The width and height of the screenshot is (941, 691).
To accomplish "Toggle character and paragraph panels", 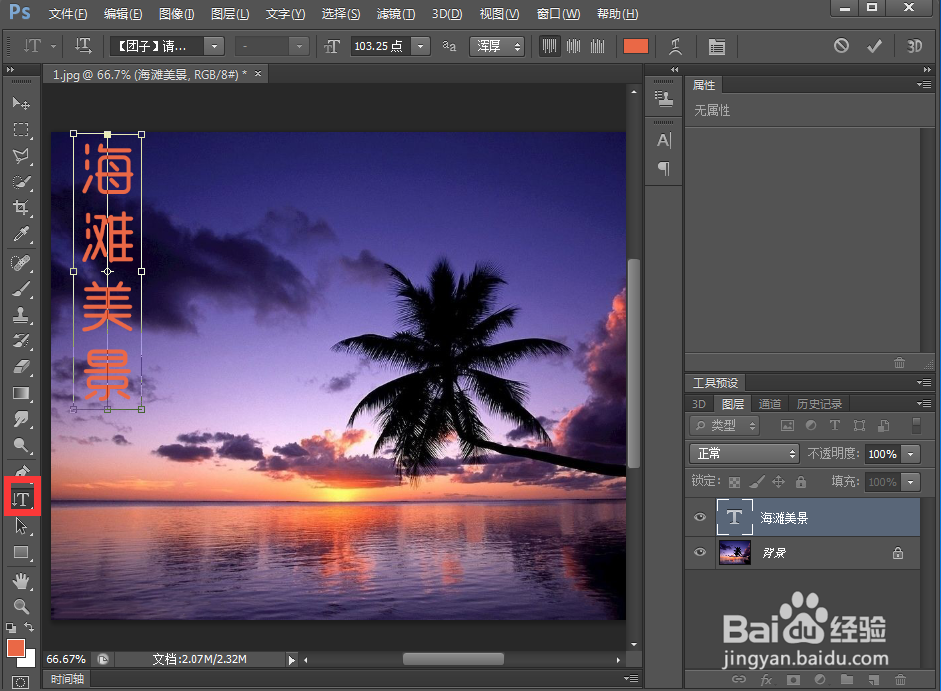I will pos(717,46).
